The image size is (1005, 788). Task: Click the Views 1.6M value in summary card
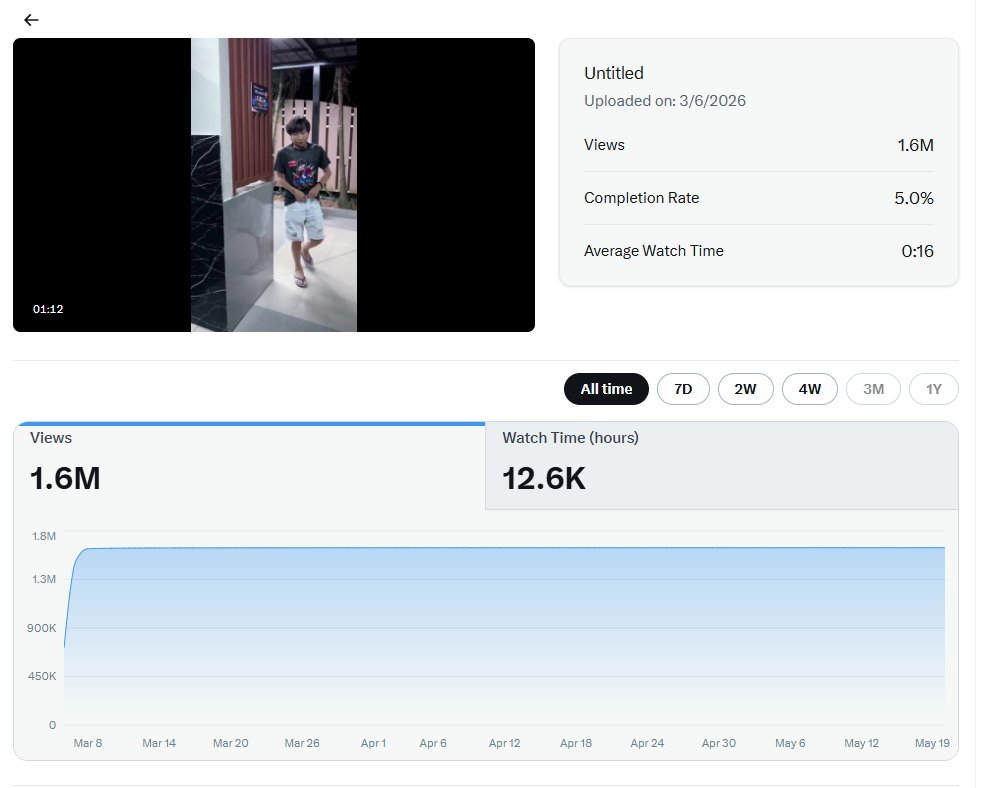point(915,145)
